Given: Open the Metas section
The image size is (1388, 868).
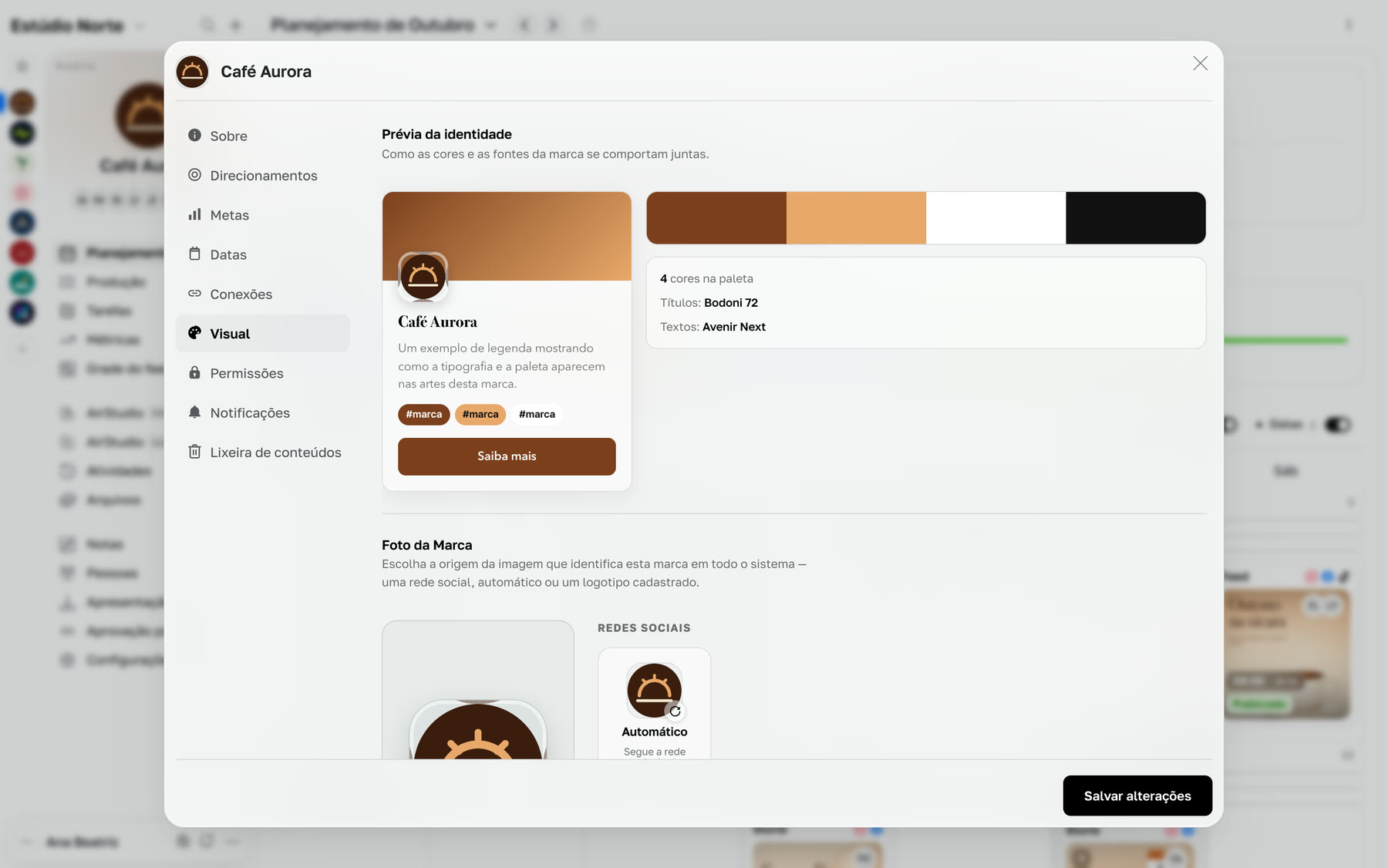Looking at the screenshot, I should tap(262, 215).
